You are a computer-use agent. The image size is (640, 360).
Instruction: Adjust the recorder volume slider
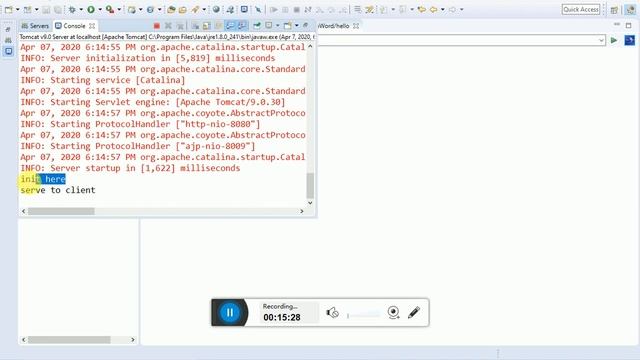click(363, 315)
